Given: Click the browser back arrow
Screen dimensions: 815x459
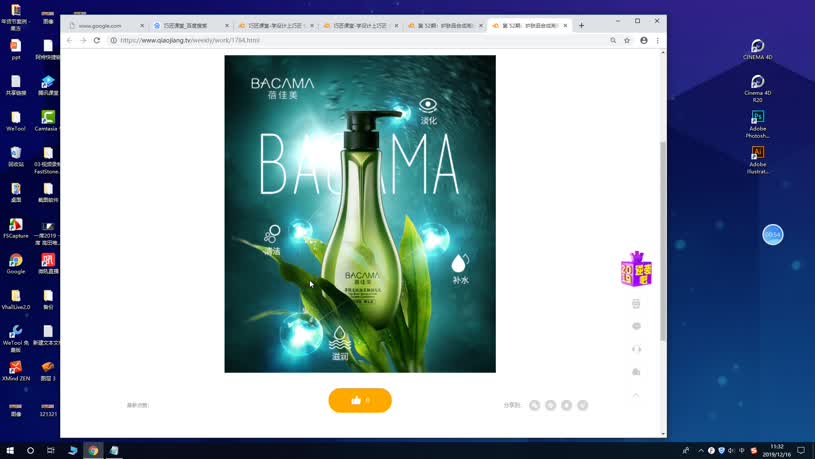Looking at the screenshot, I should coord(69,40).
